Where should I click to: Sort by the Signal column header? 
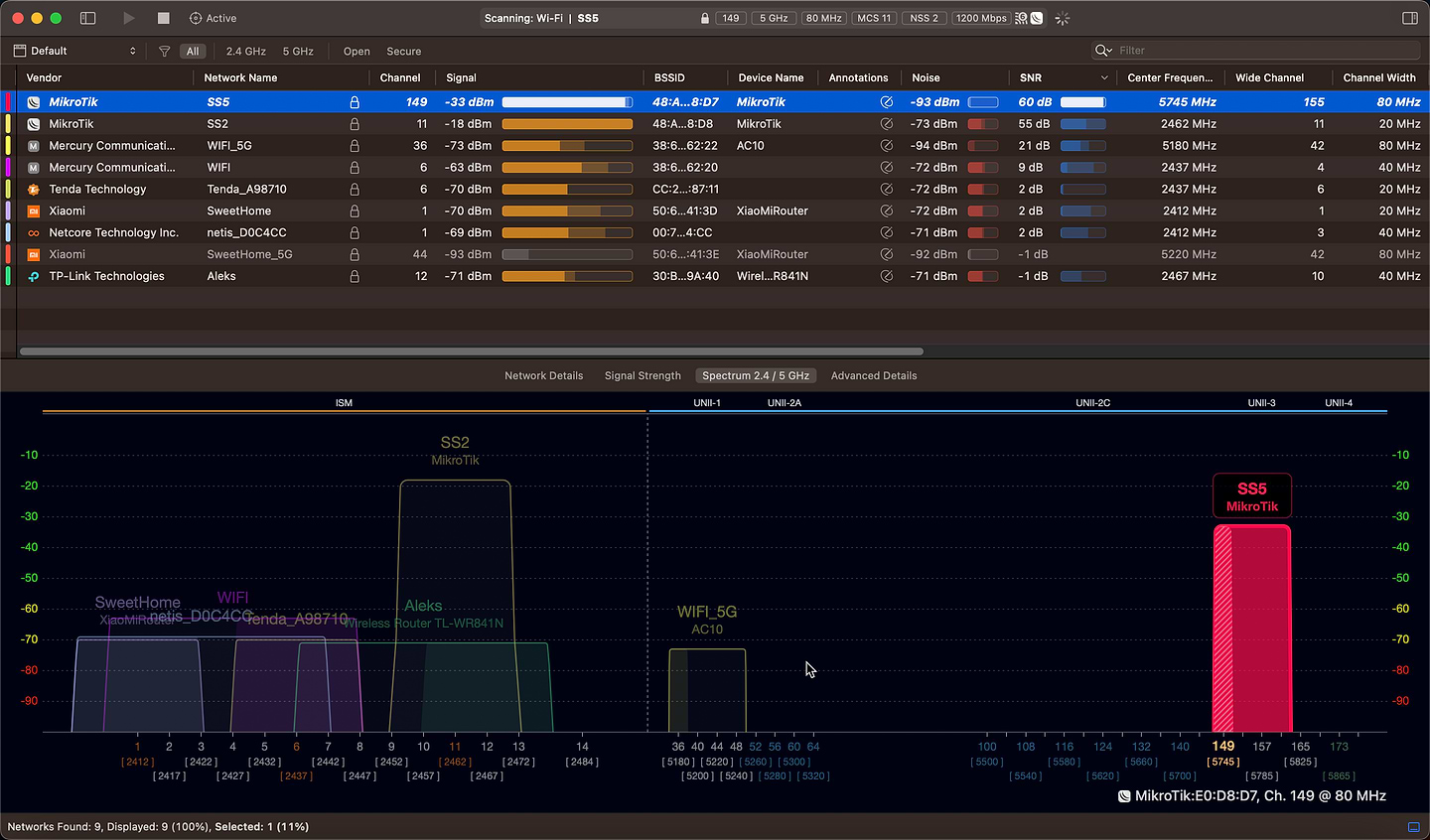tap(461, 77)
